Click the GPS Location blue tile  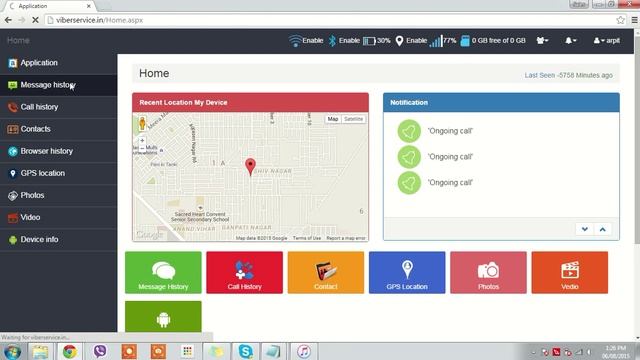point(407,272)
